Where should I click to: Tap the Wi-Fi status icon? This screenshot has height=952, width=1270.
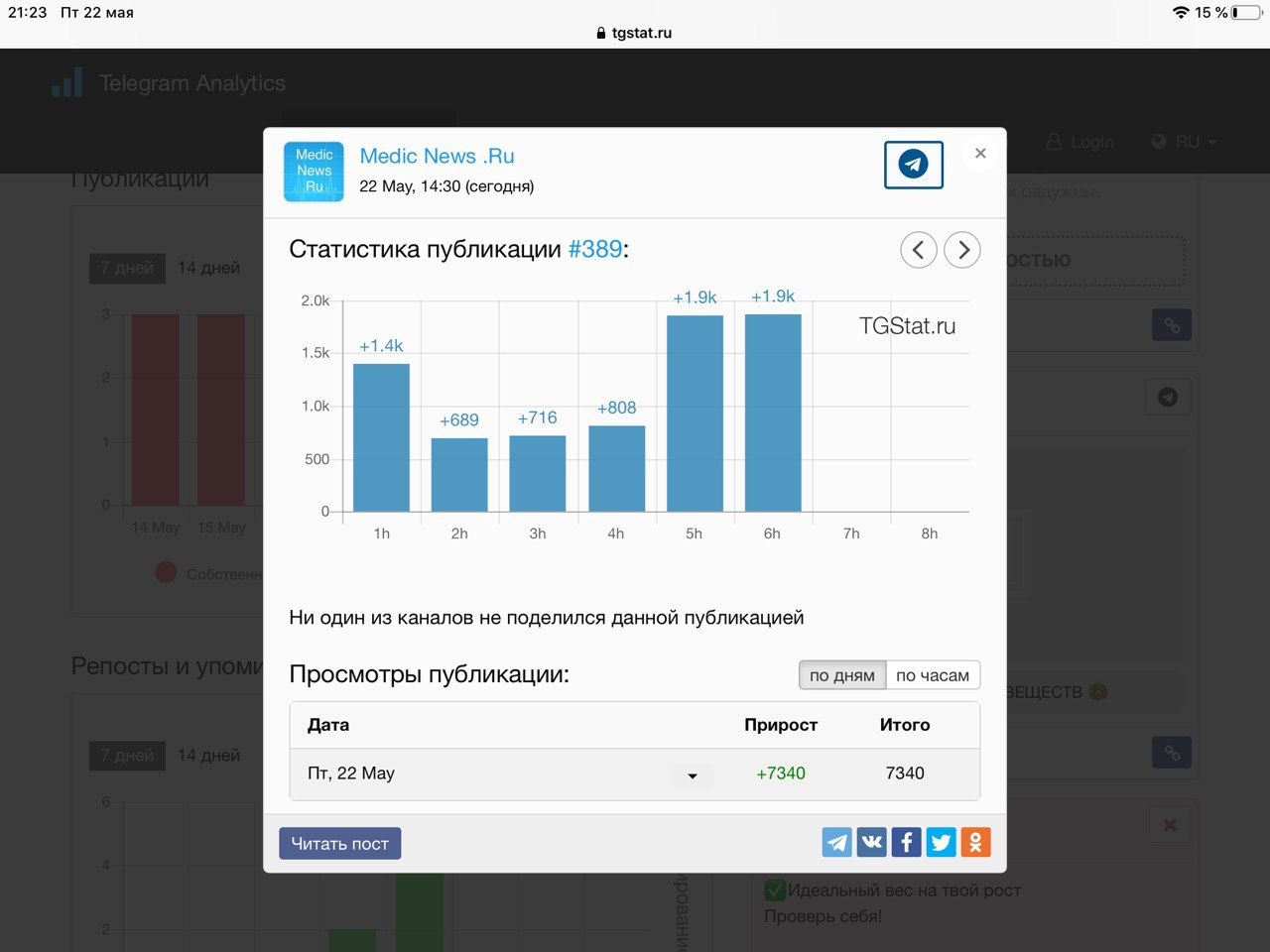pyautogui.click(x=1181, y=13)
